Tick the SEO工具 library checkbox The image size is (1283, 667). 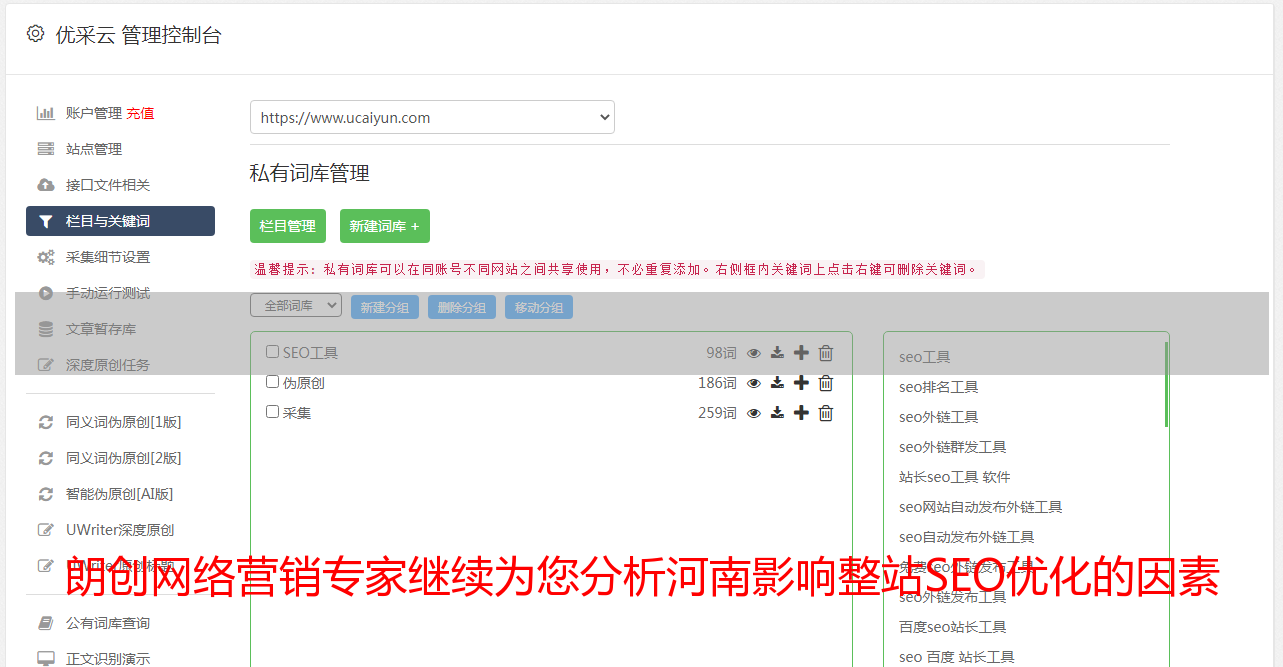point(272,352)
